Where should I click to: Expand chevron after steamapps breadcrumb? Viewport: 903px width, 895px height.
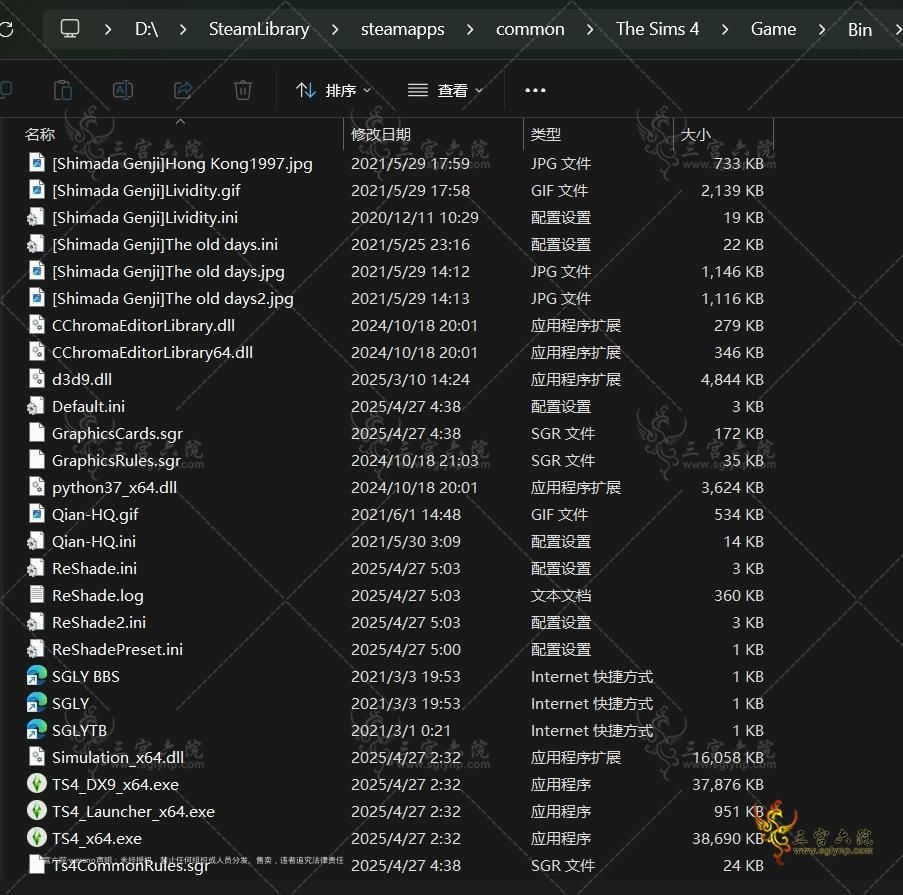click(x=470, y=29)
